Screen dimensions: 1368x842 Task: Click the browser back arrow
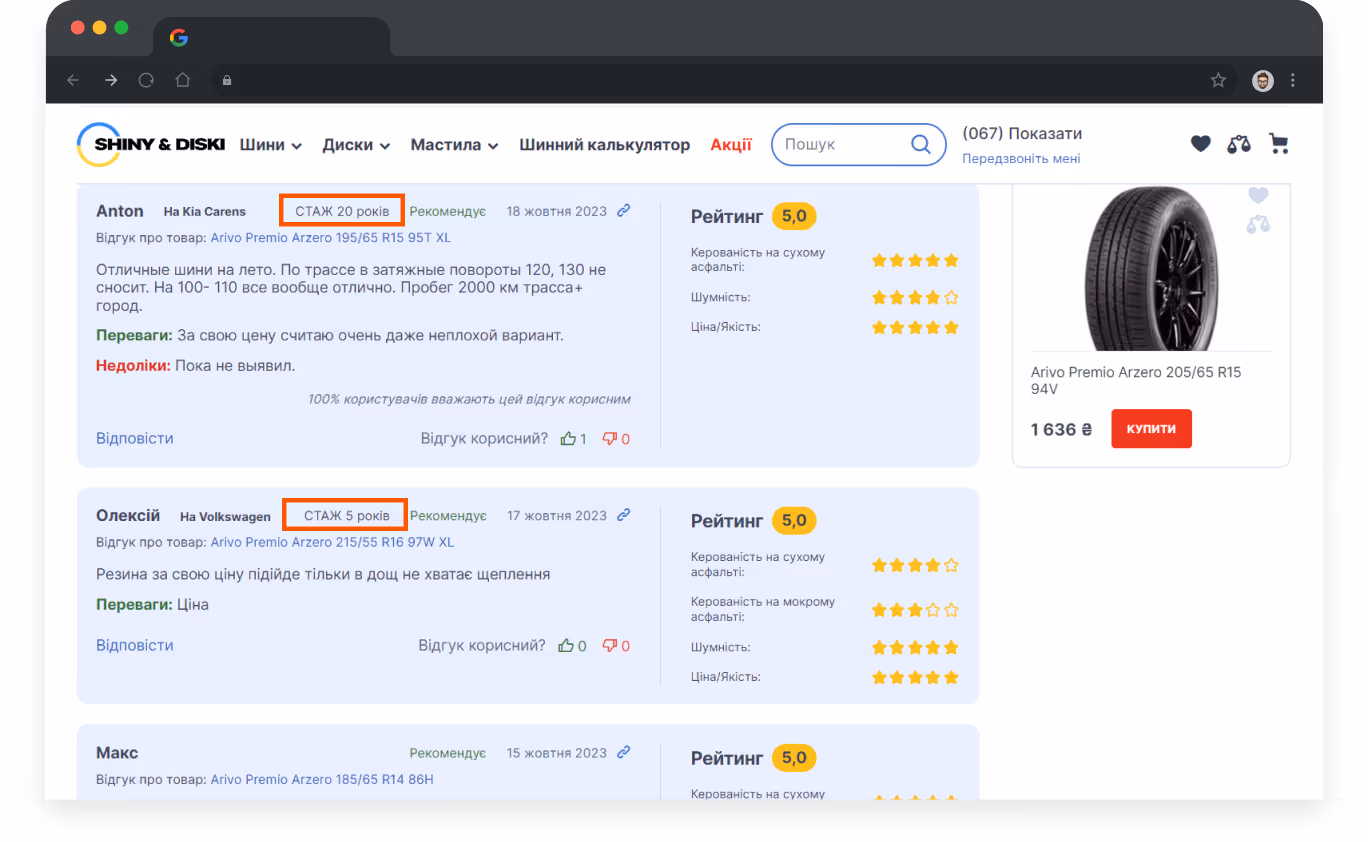pos(73,80)
